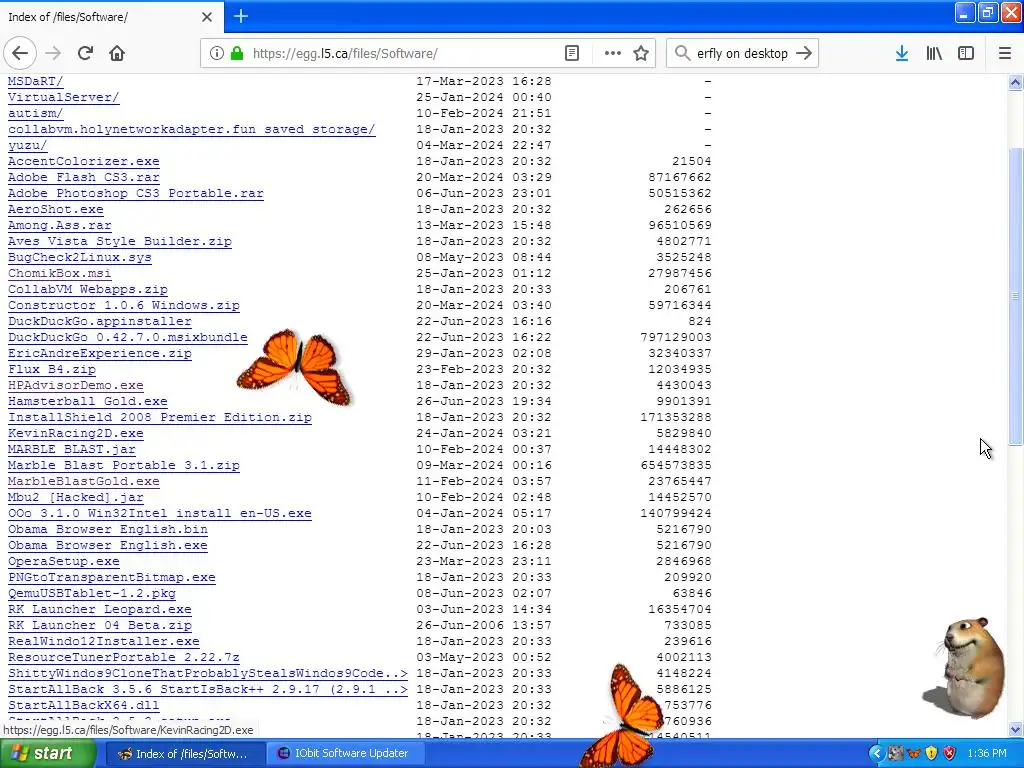Screen dimensions: 1024x768
Task: Download ChomikBox.msi
Action: 59,273
